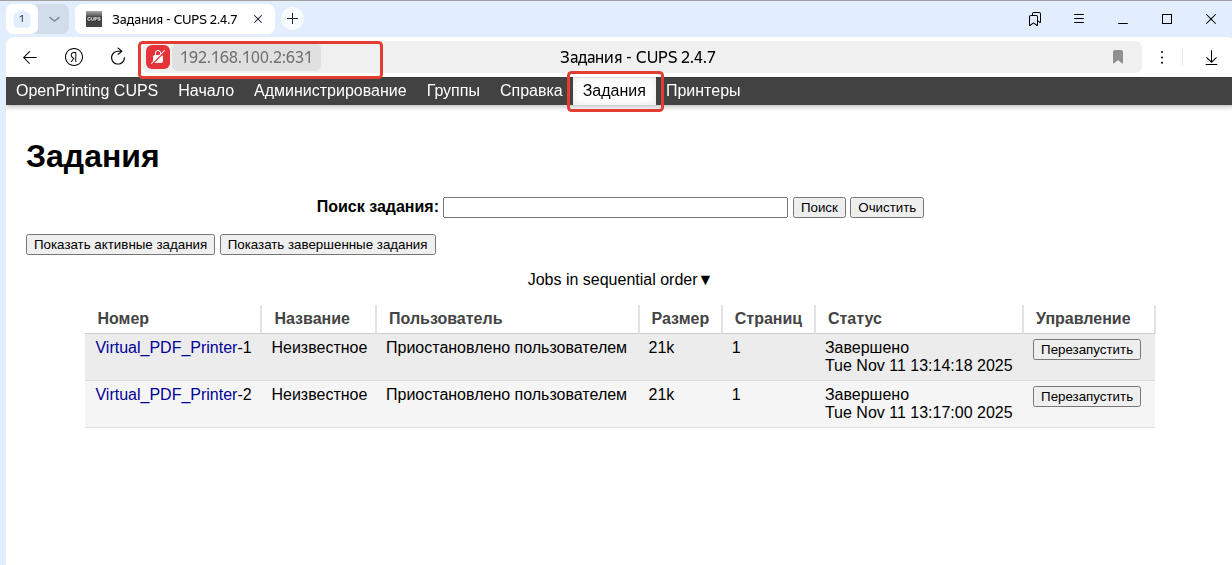Click the red insecure connection icon
The width and height of the screenshot is (1232, 565).
[x=158, y=58]
